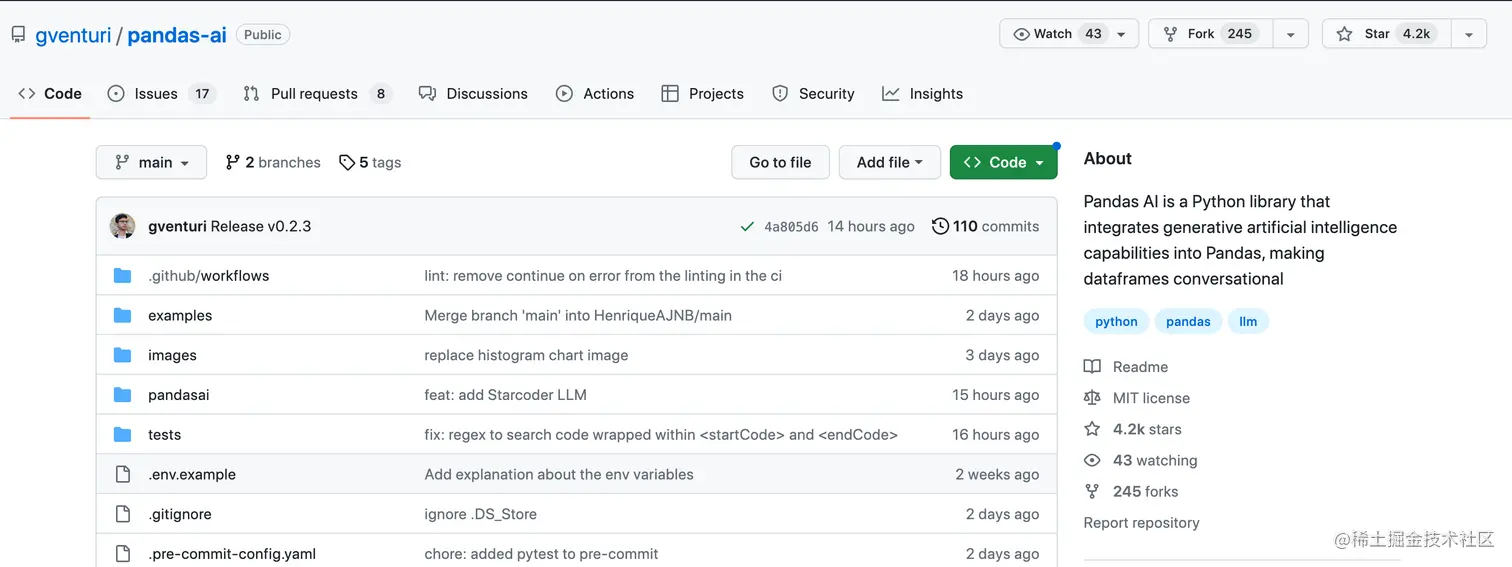Fork the repository with Fork button
The width and height of the screenshot is (1512, 567).
coord(1211,34)
